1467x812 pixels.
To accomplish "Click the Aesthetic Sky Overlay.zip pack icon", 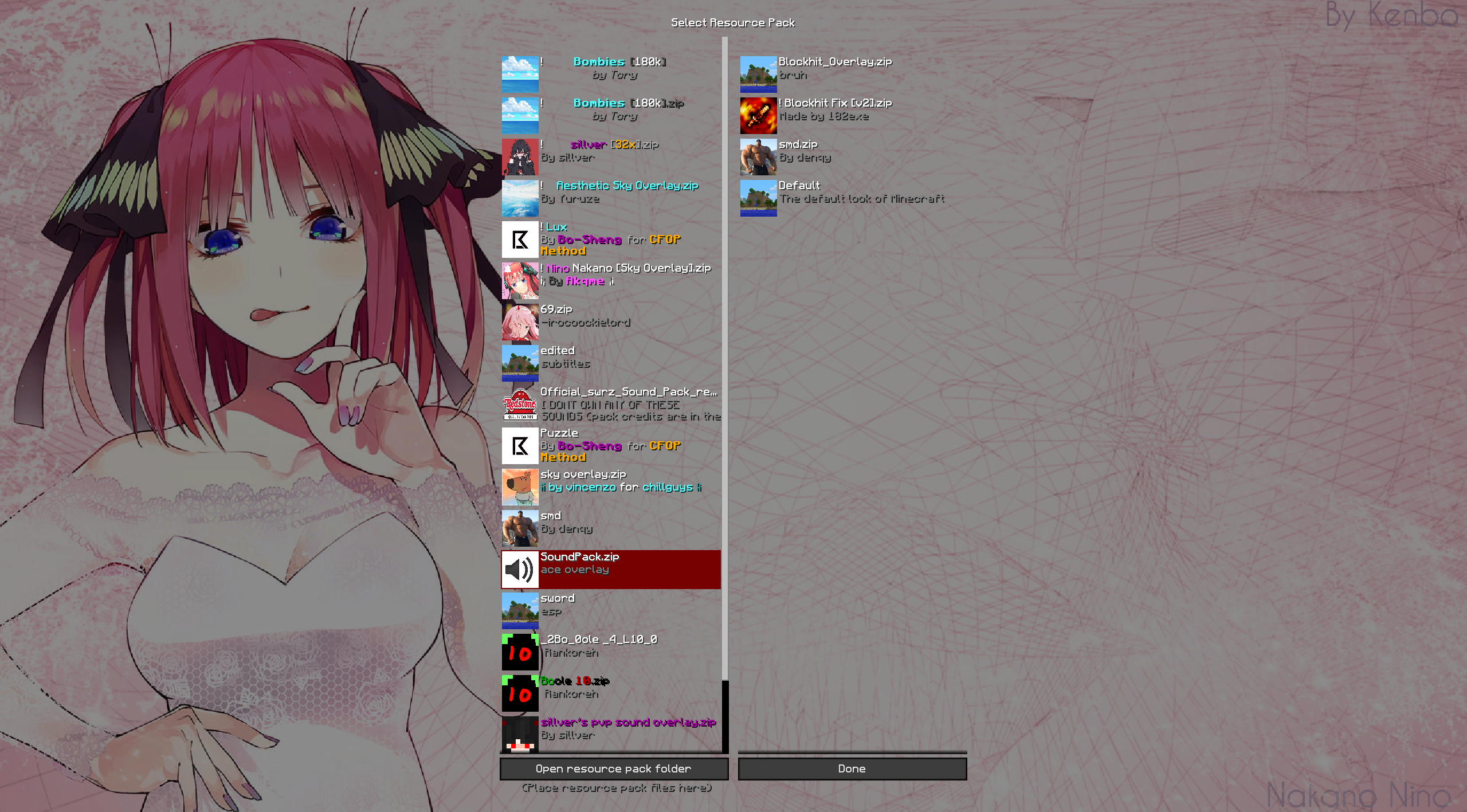I will [520, 198].
